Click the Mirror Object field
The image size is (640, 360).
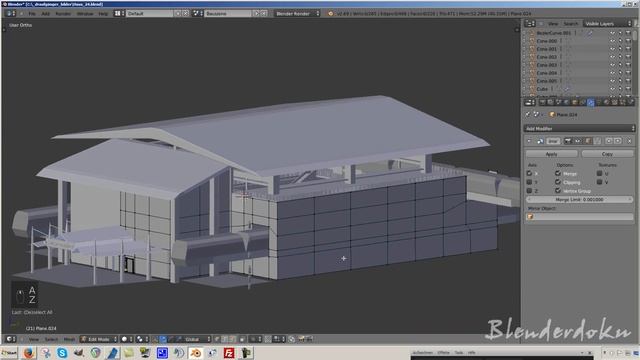579,217
